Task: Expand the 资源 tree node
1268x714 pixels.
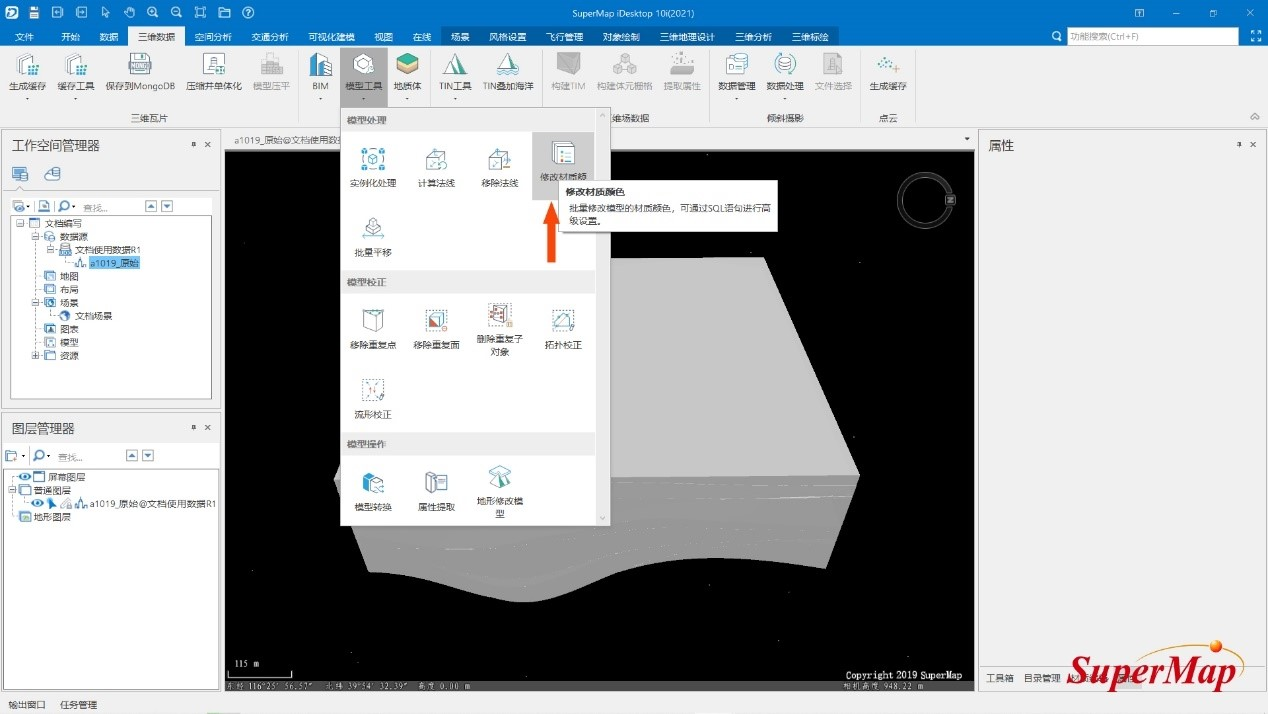Action: pos(36,355)
